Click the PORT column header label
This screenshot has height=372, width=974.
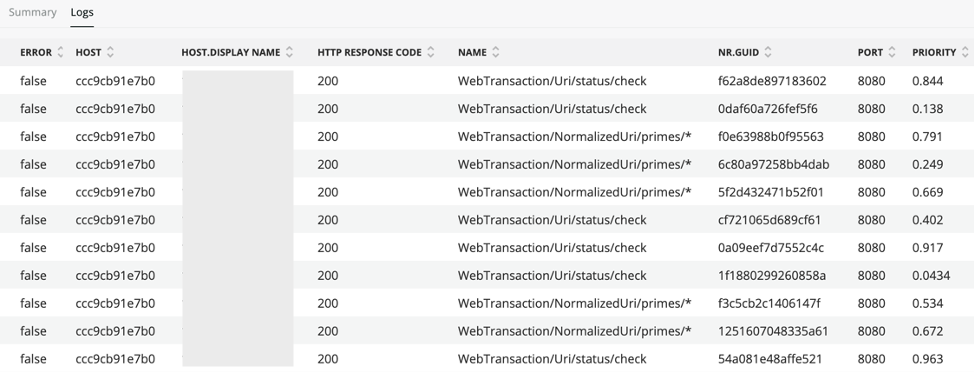coord(870,53)
